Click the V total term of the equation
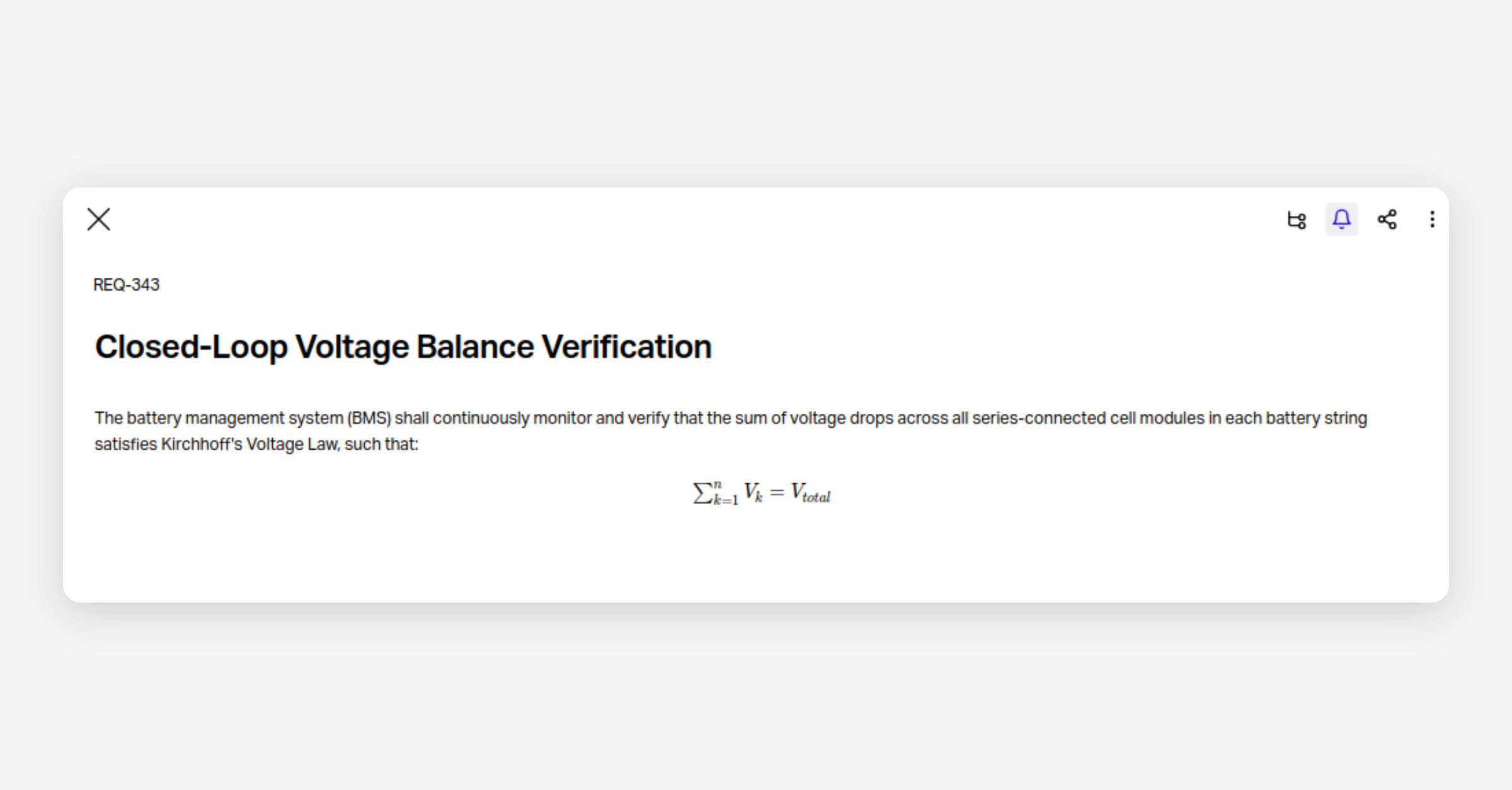 [811, 493]
